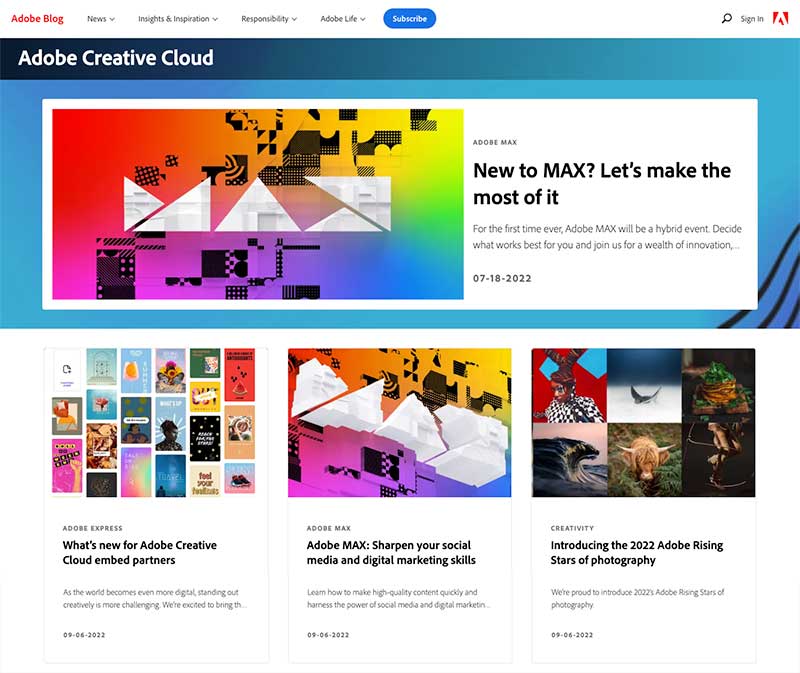The width and height of the screenshot is (800, 673).
Task: Click the 09-06-2022 date on Rising Stars card
Action: pyautogui.click(x=572, y=635)
